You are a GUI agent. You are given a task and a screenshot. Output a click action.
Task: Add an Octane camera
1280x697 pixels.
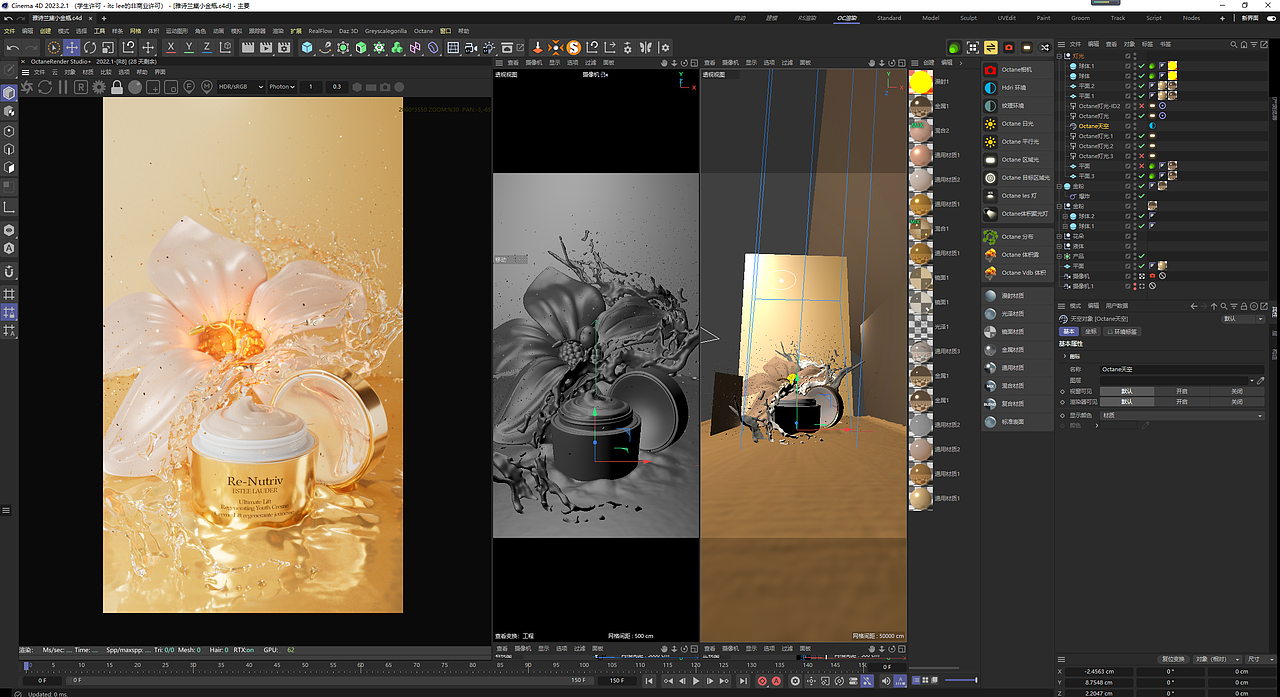tap(1016, 70)
